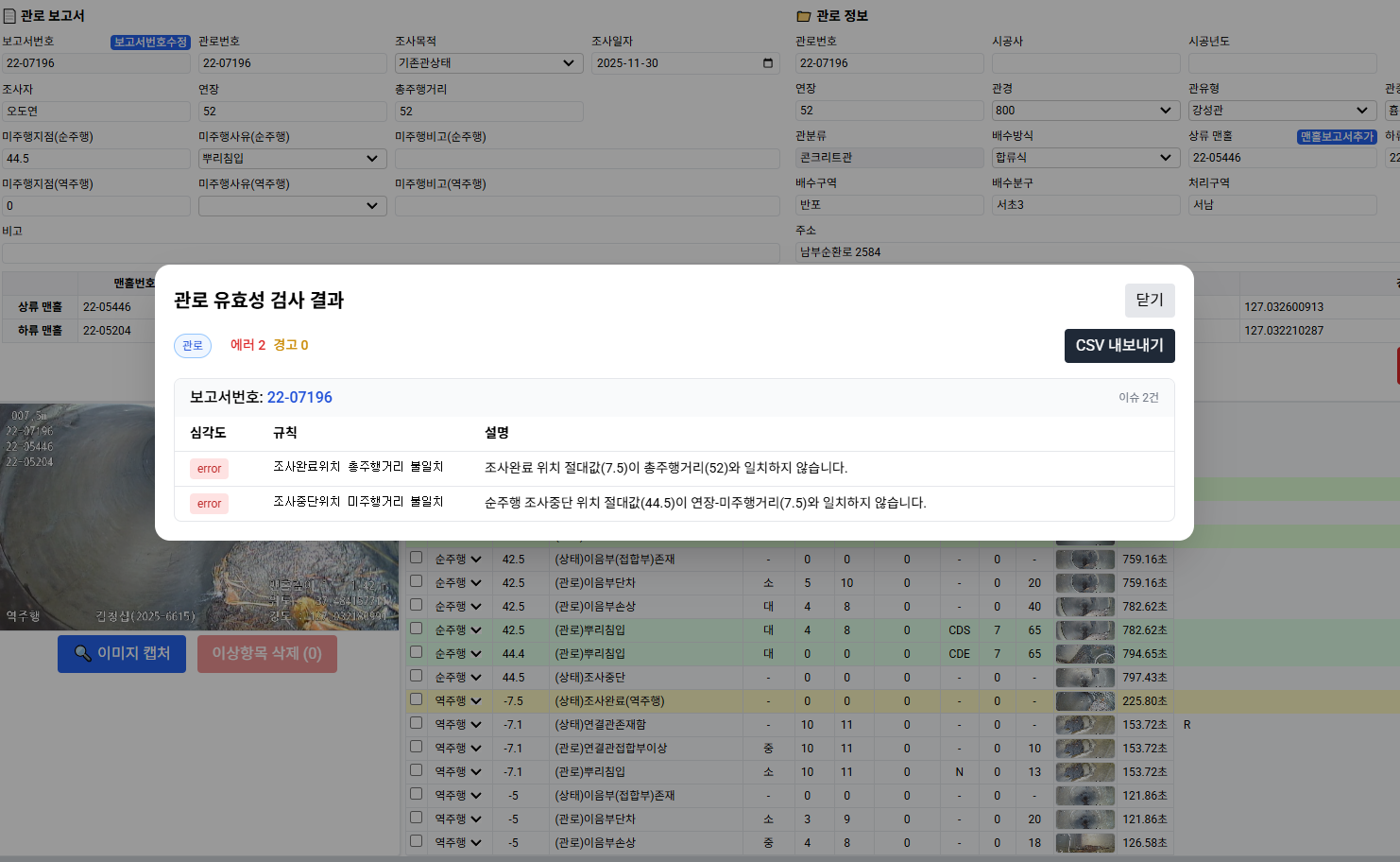Click 이미지 캡처 magnifier button
The image size is (1400, 862).
click(122, 654)
